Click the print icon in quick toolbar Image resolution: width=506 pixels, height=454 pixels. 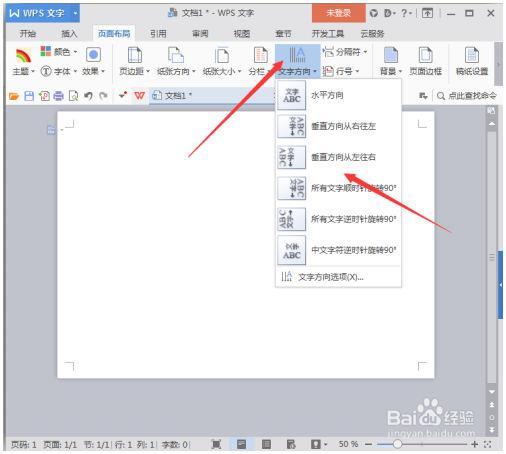(59, 96)
